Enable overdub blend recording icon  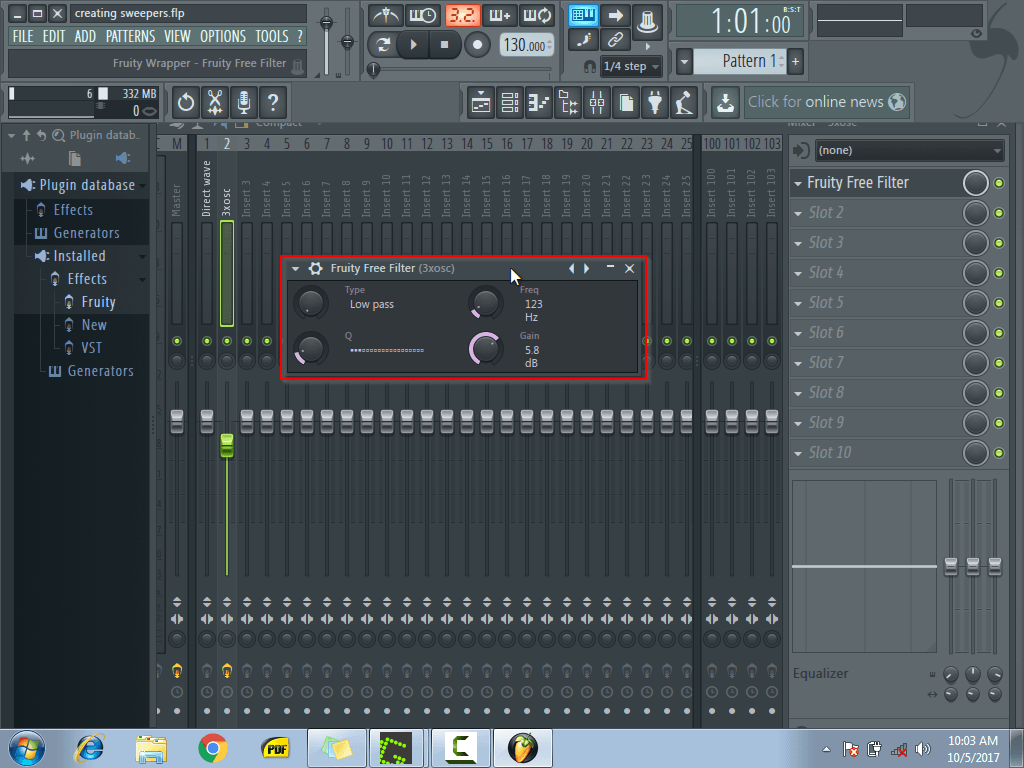(500, 15)
